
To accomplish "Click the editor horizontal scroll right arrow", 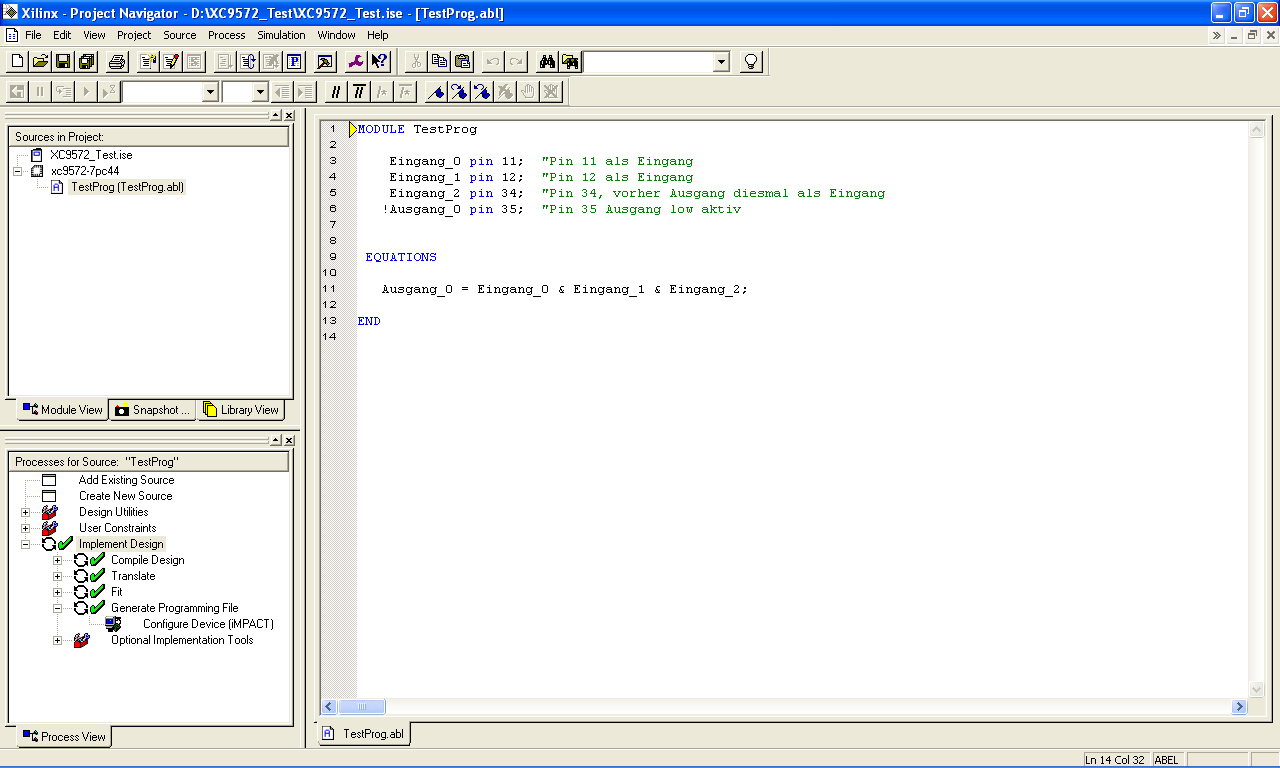I will [x=1239, y=707].
